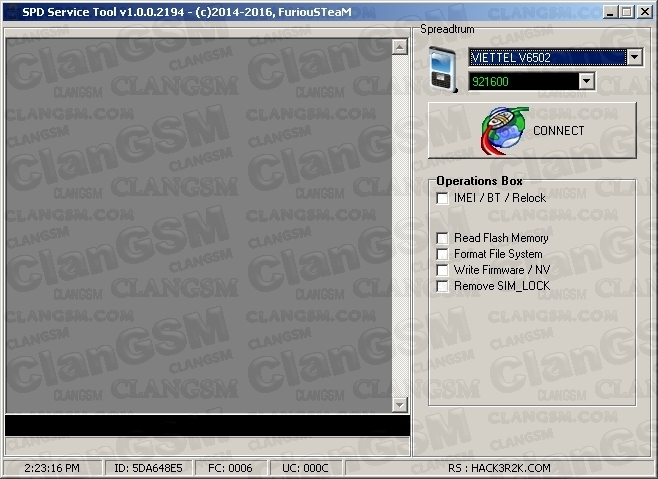
Task: Click the log scrollbar up arrow
Action: pyautogui.click(x=400, y=47)
